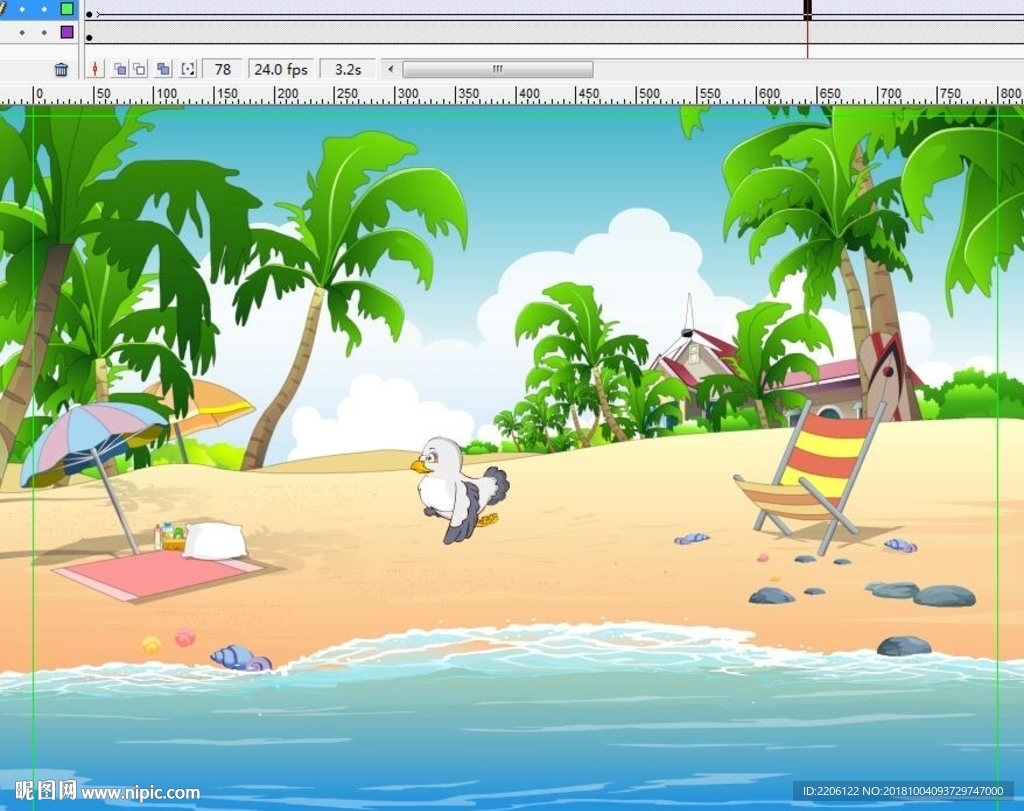Lock the second layer via its lock dot

coord(44,32)
